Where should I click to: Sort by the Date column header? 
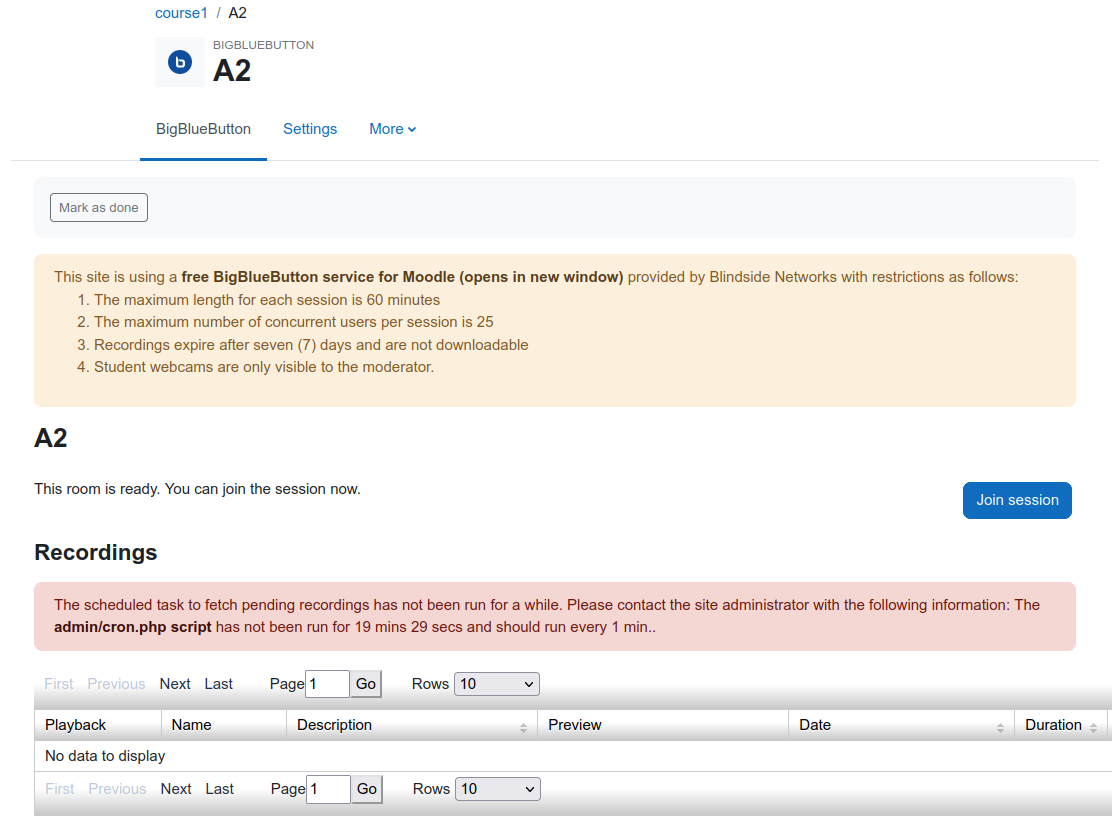coord(901,725)
